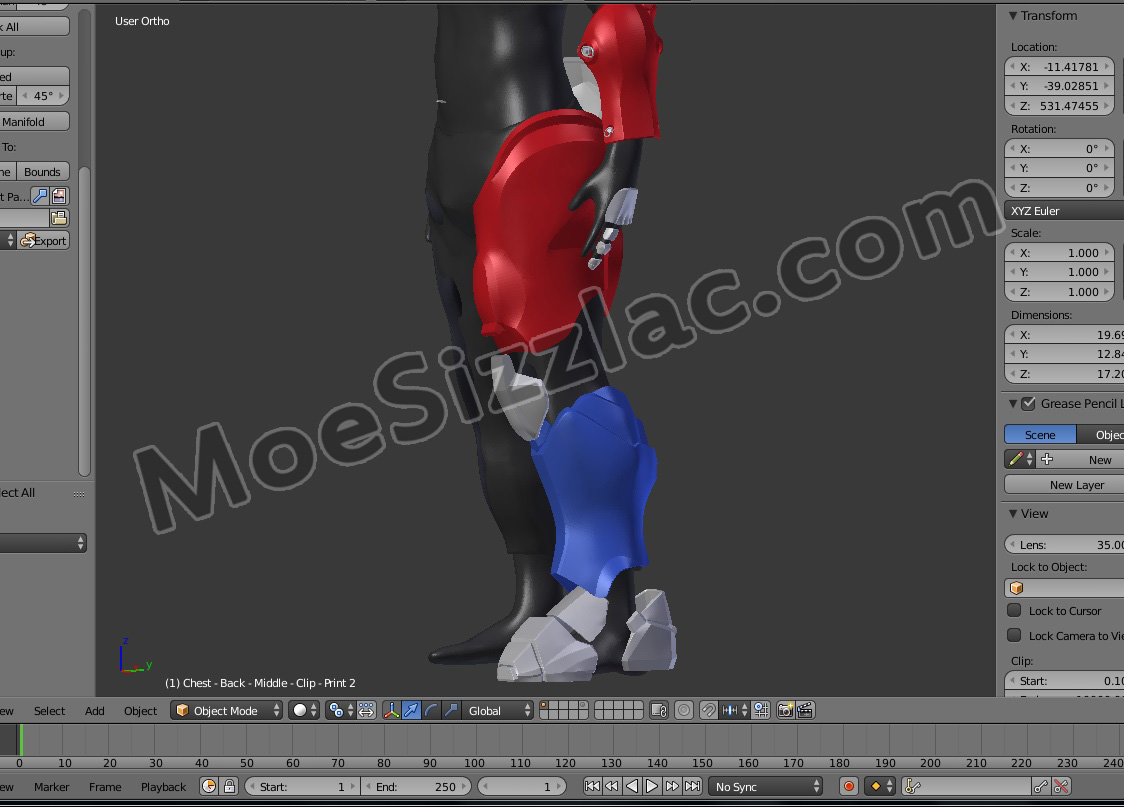1124x807 pixels.
Task: Play the animation forward
Action: click(652, 786)
